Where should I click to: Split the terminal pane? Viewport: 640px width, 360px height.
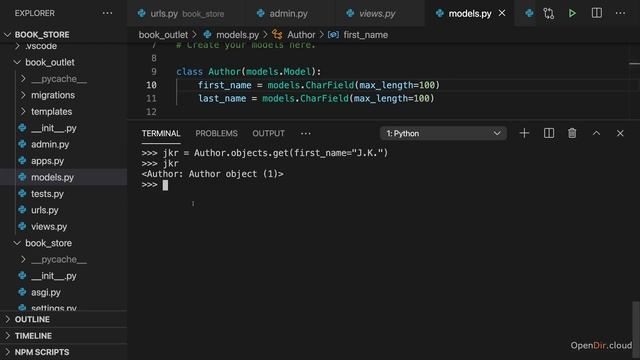coord(549,133)
